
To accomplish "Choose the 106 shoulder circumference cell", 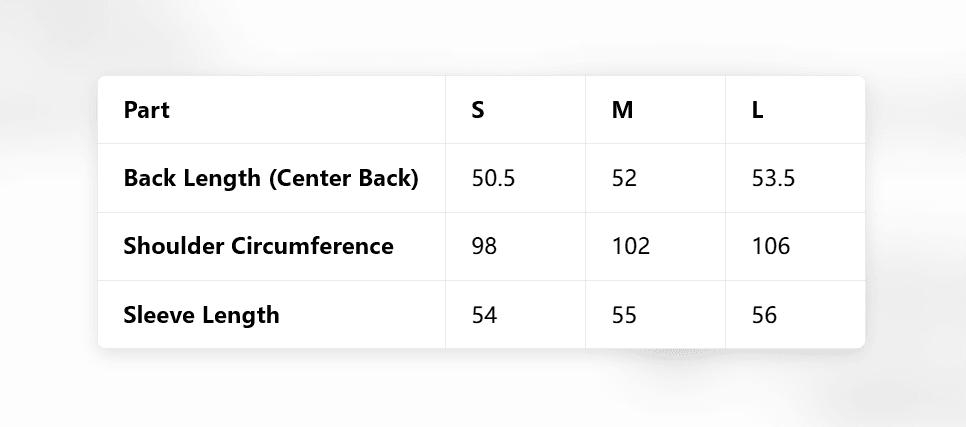I will (770, 246).
